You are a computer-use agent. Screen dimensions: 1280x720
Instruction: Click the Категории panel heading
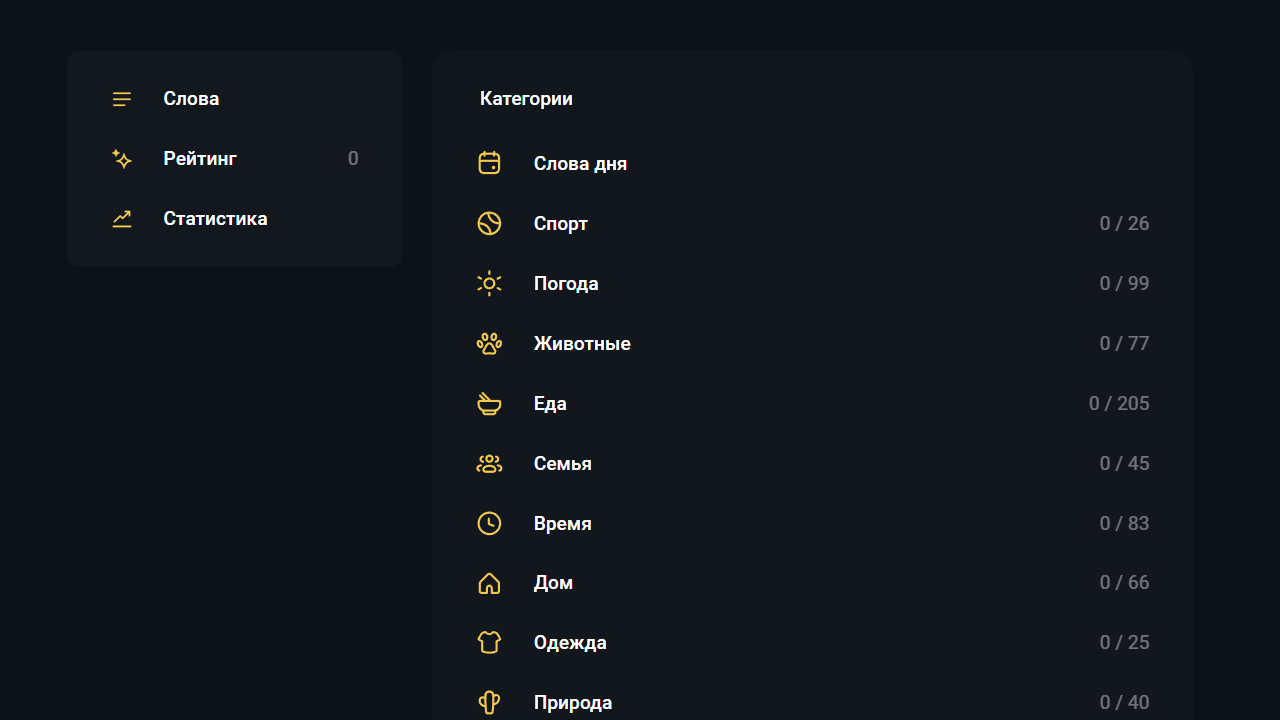point(526,98)
